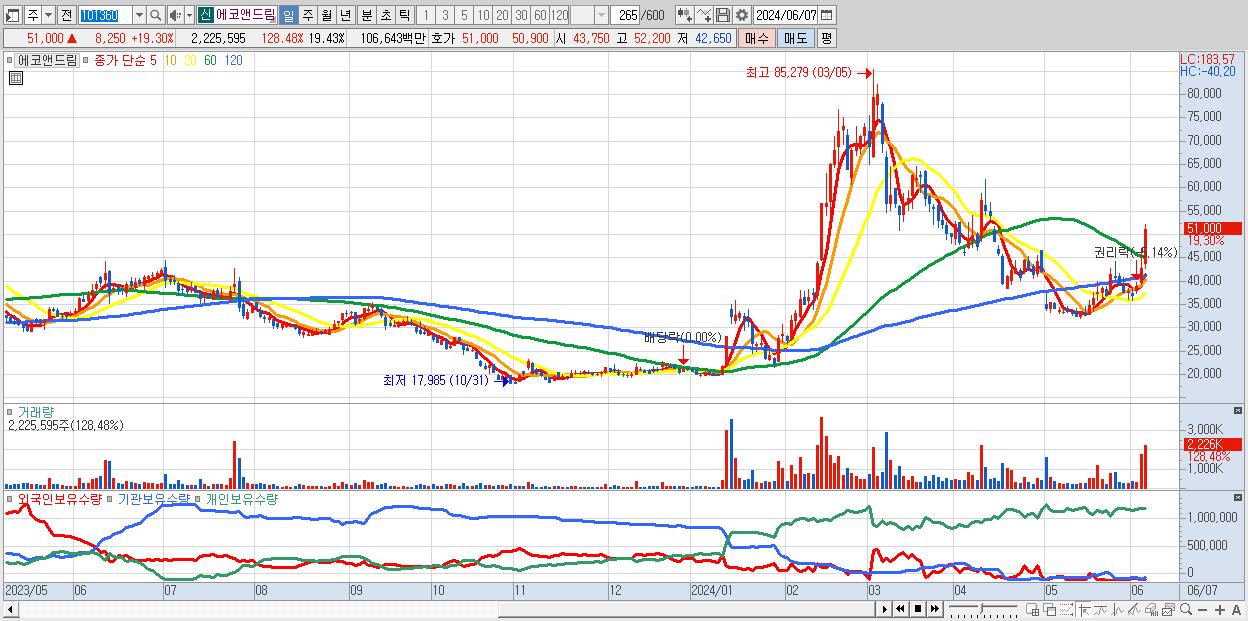Click the add line indicator icon

[703, 15]
